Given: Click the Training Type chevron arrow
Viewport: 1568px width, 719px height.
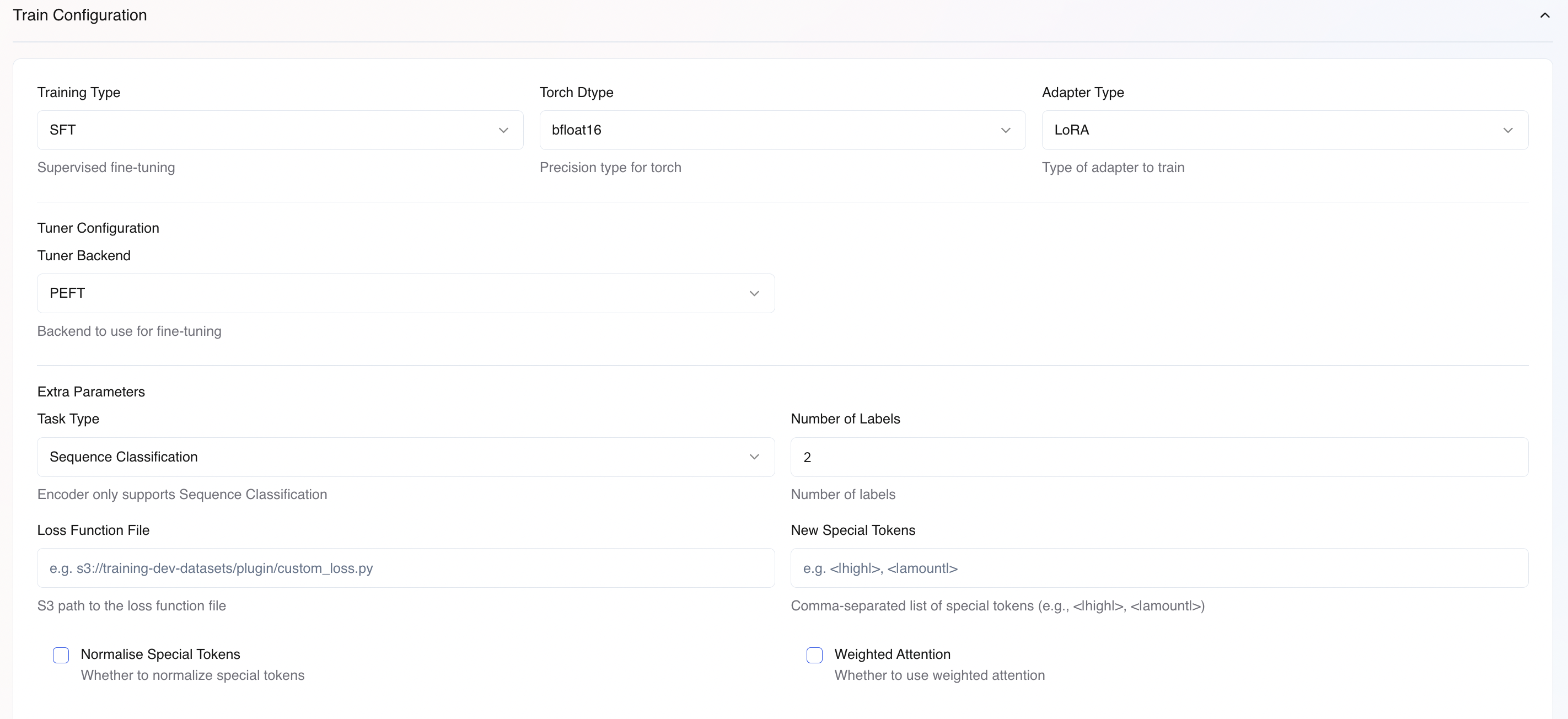Looking at the screenshot, I should 503,130.
